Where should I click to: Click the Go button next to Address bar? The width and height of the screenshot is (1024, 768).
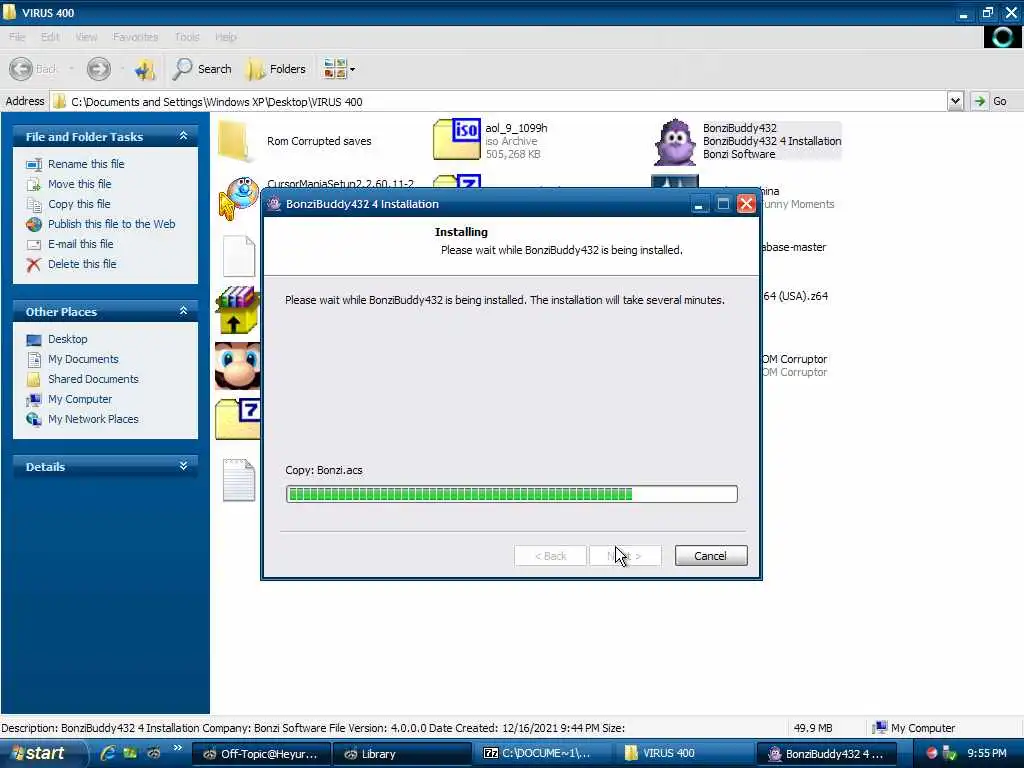[990, 101]
